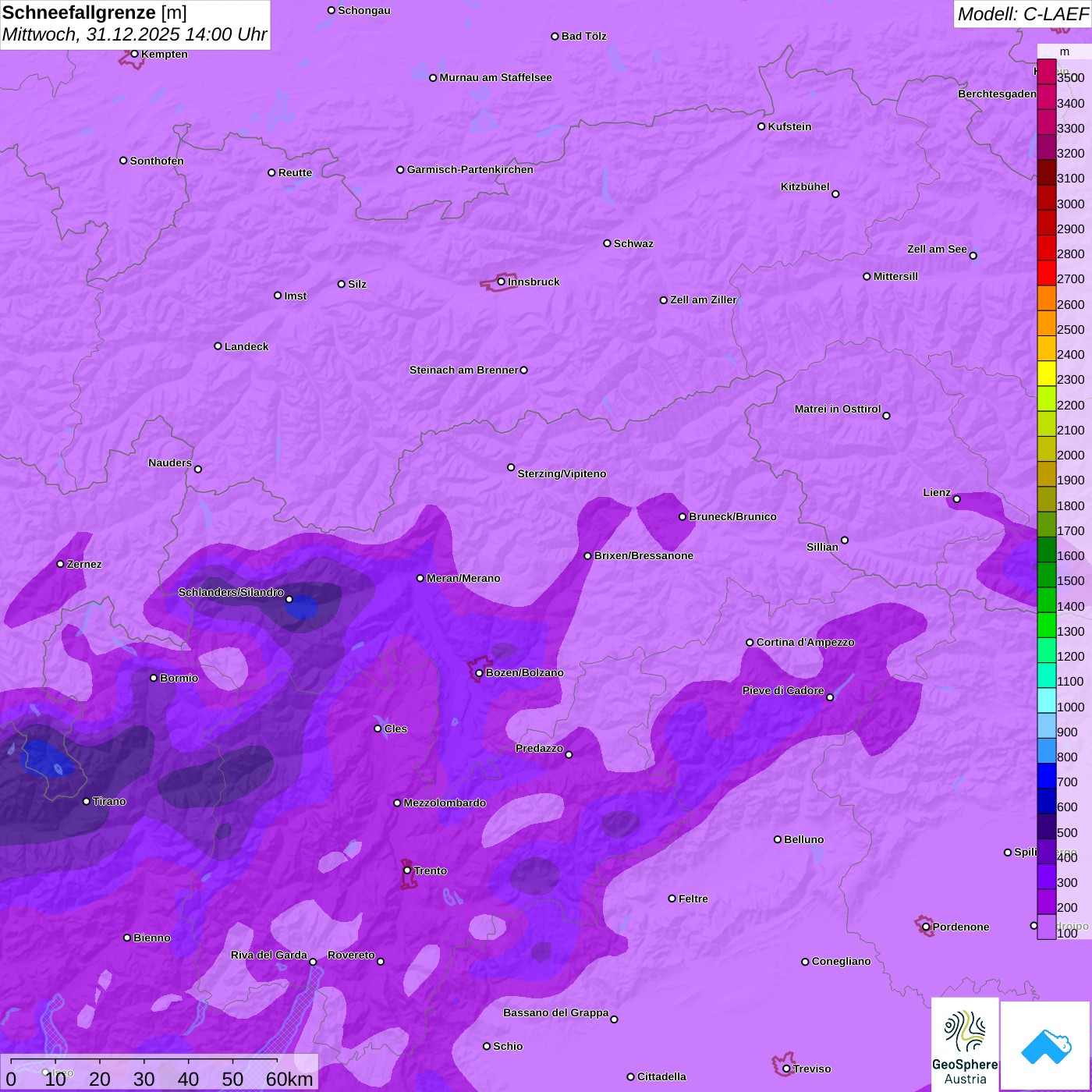Click the 'Sillian' label
This screenshot has height=1092, width=1092.
tap(823, 547)
